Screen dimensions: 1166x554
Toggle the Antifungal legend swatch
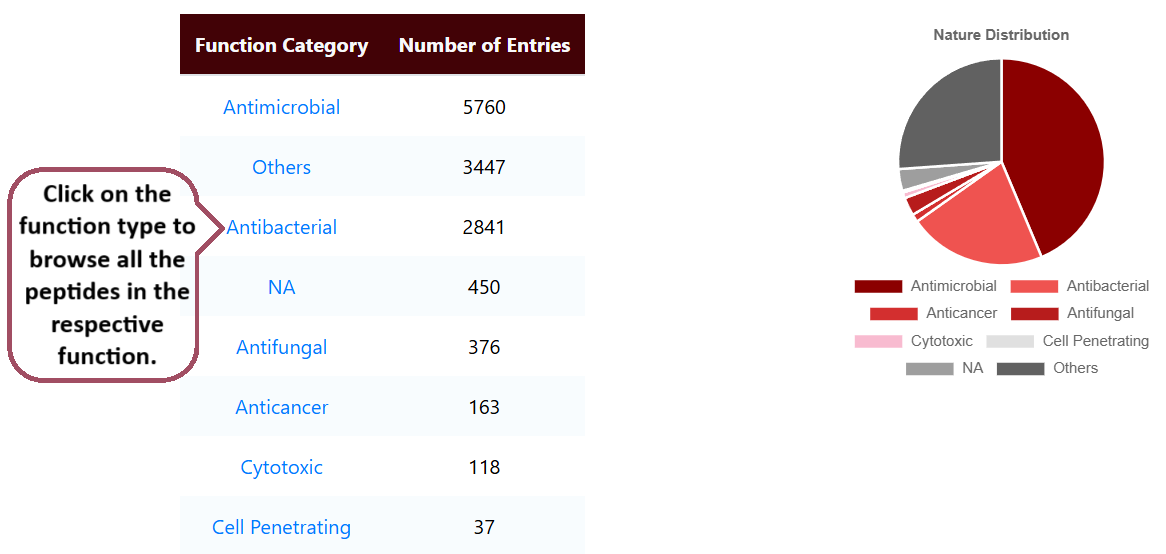tap(1034, 314)
